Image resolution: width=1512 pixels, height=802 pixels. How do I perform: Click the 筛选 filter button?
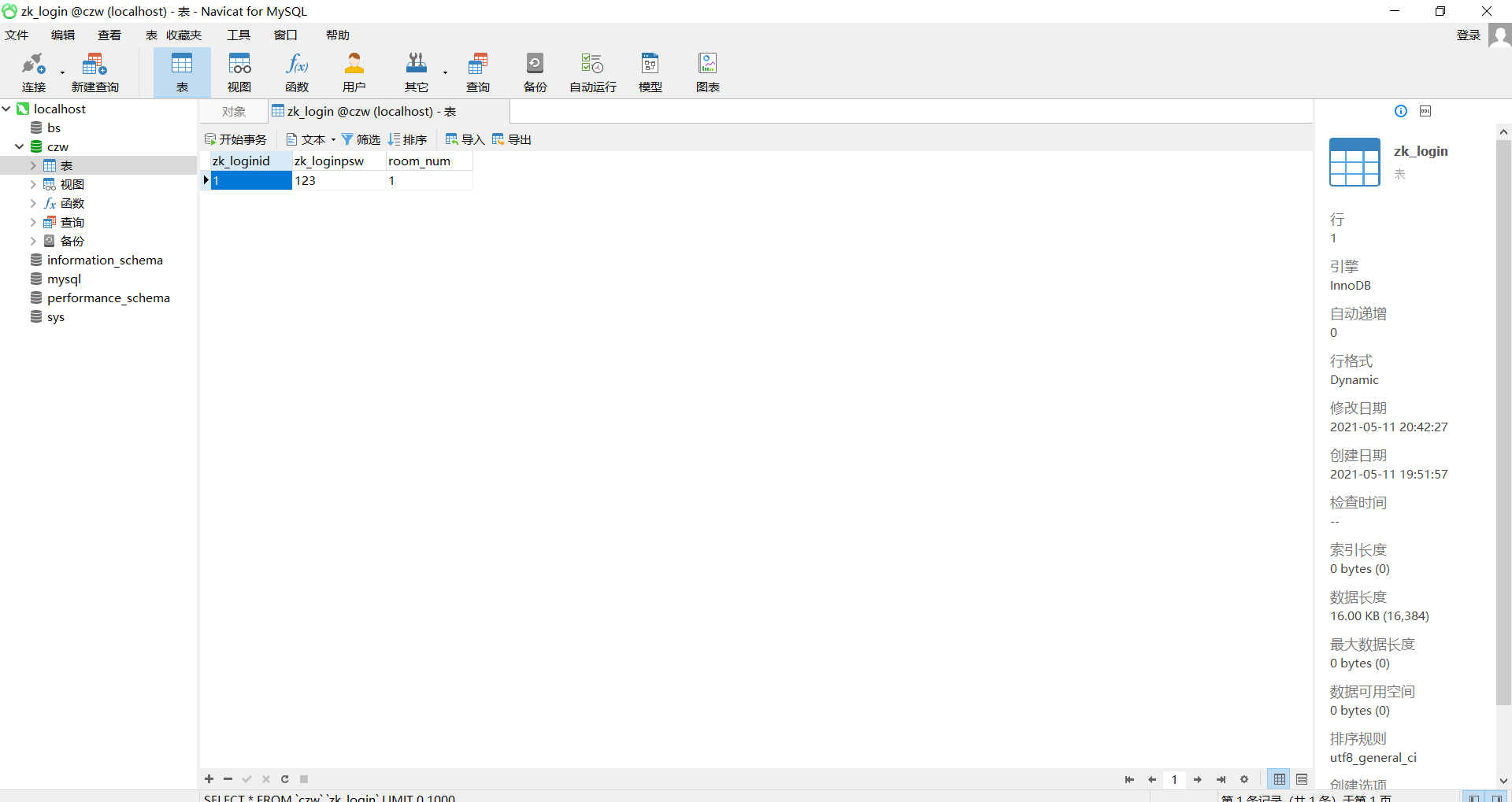tap(361, 139)
